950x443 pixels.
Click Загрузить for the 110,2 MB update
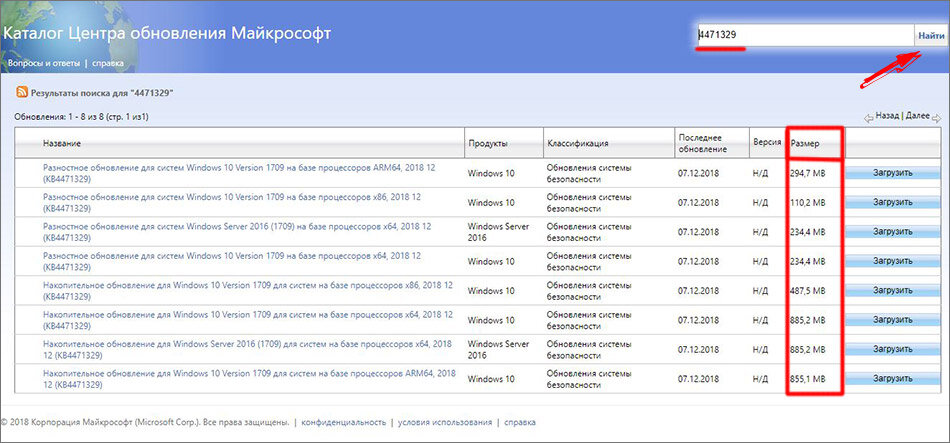click(x=892, y=202)
